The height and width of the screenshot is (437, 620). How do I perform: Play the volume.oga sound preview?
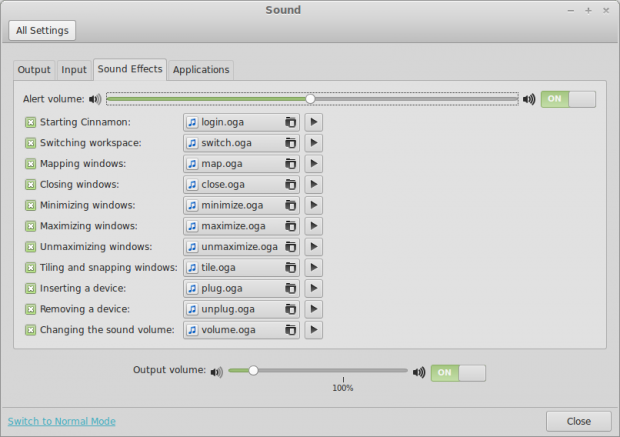(313, 330)
